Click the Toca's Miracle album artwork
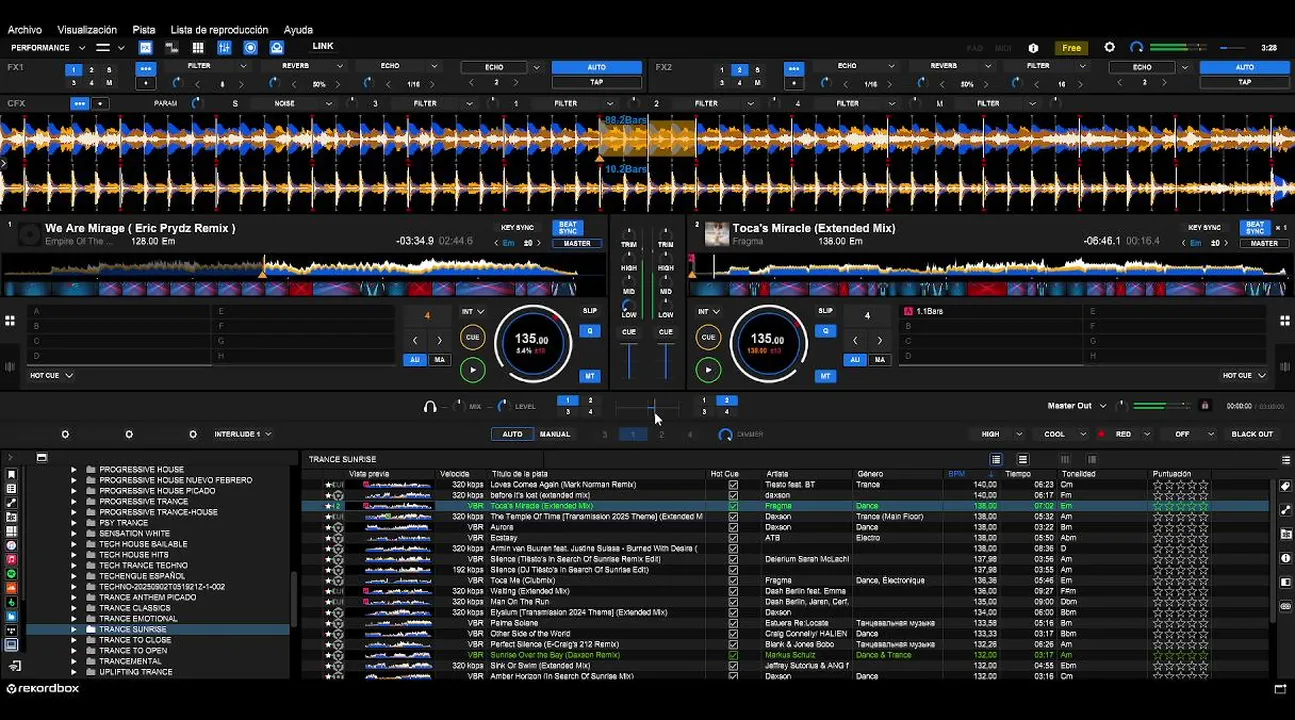Screen dimensions: 1295x720 tap(716, 234)
